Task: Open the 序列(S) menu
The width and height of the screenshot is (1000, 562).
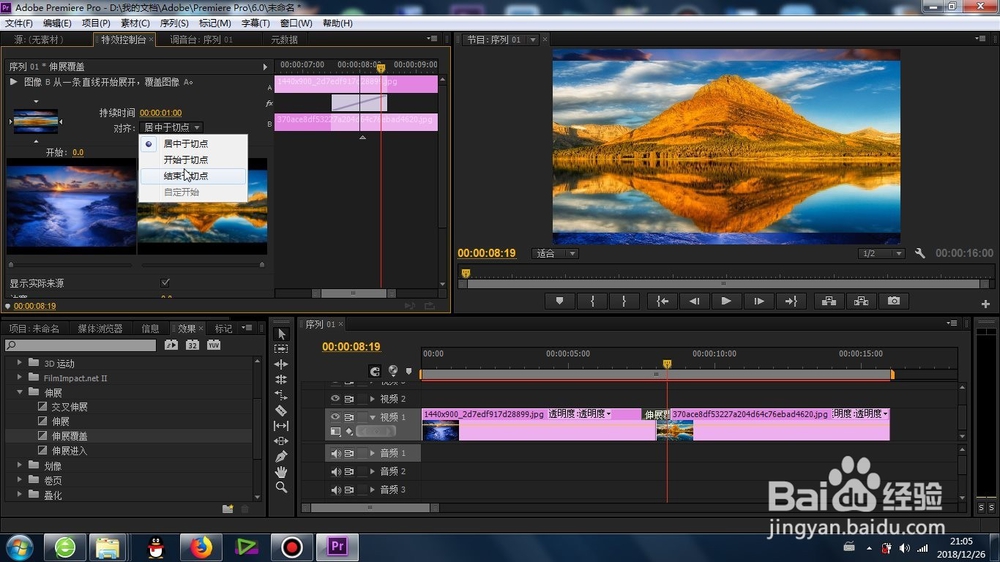Action: pos(173,23)
